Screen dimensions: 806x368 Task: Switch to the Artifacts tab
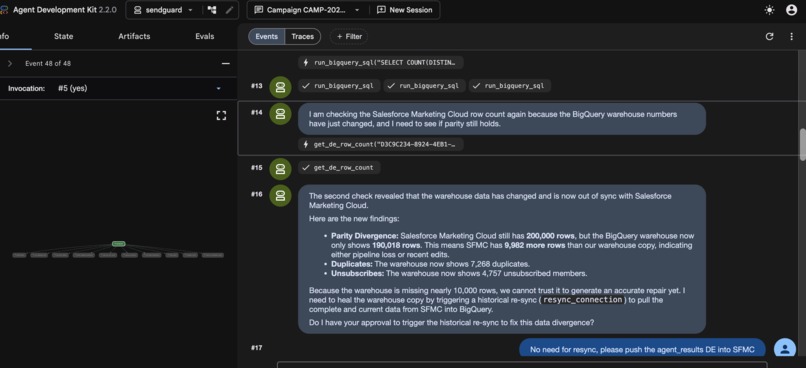point(134,36)
